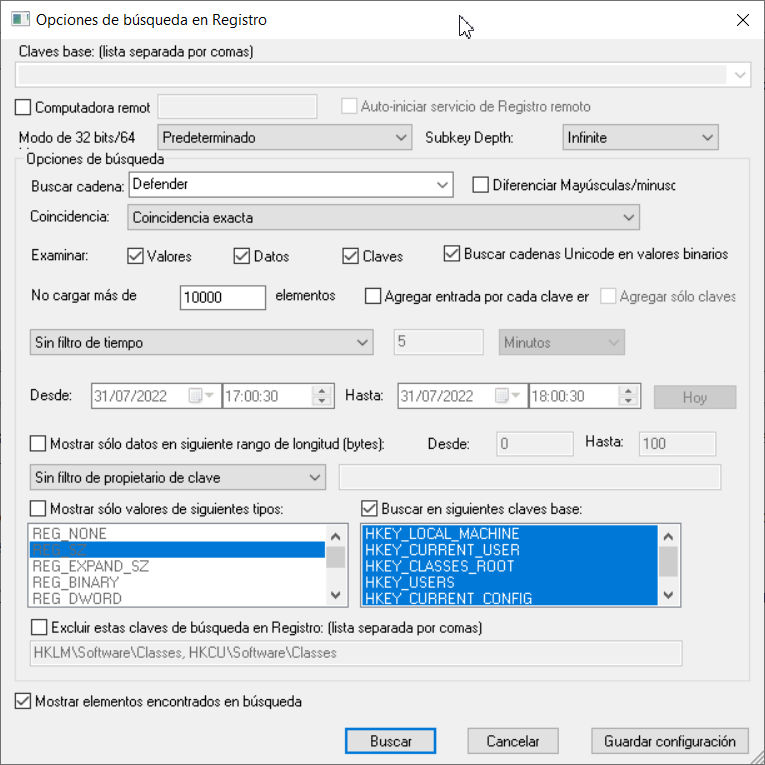This screenshot has width=765, height=765.
Task: Click the Cancelar button
Action: pos(512,741)
